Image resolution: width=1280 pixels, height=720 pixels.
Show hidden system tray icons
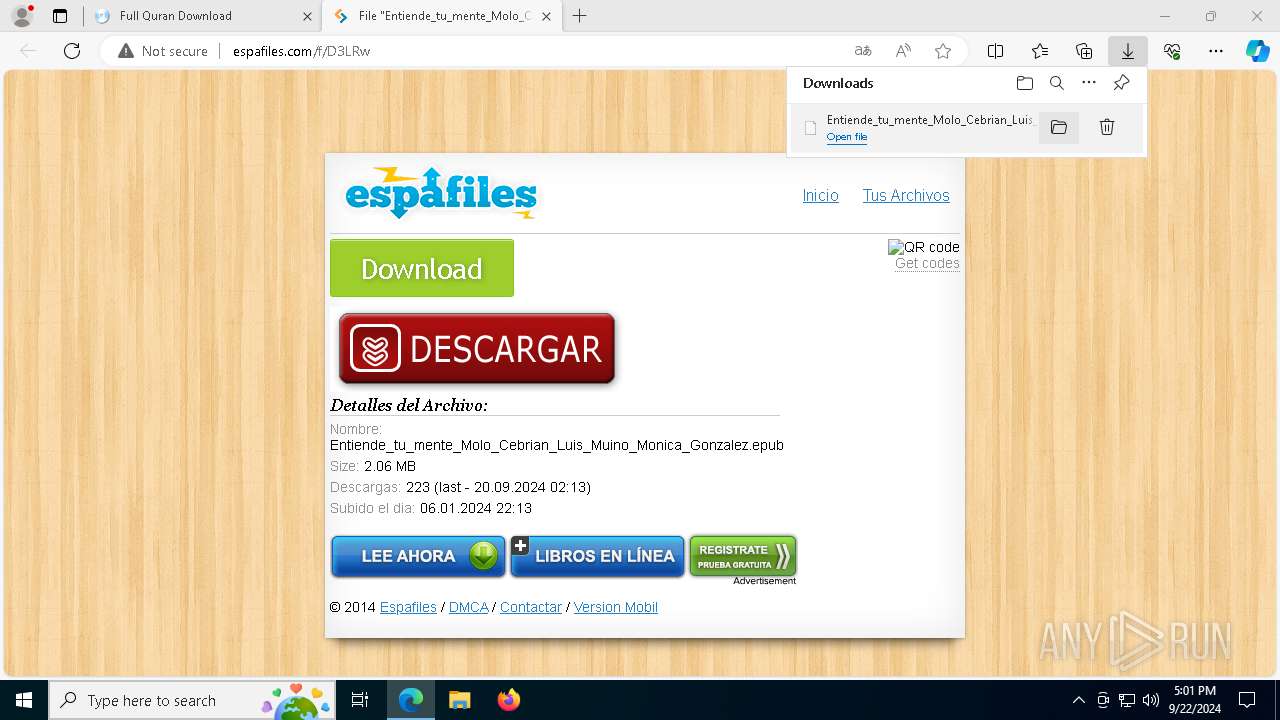(x=1078, y=700)
